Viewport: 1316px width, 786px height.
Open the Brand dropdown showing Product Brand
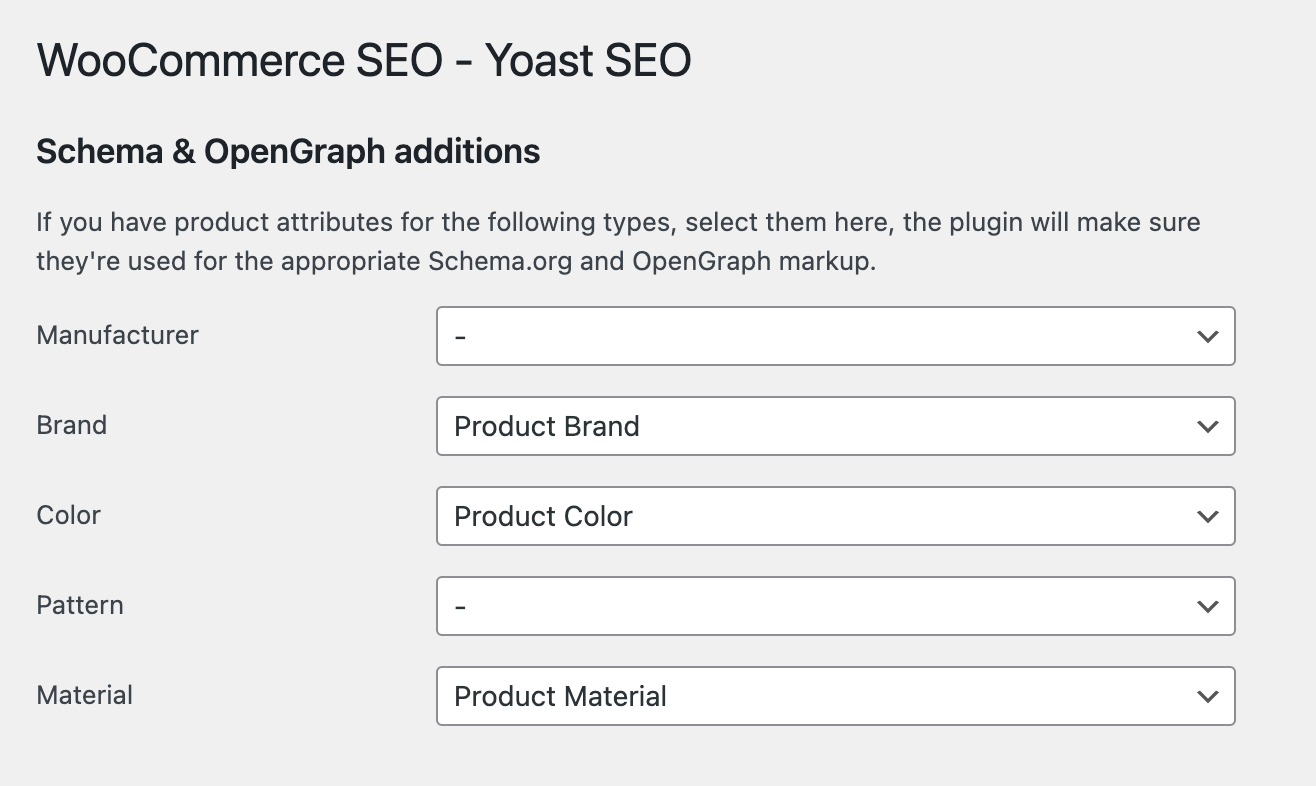coord(835,426)
